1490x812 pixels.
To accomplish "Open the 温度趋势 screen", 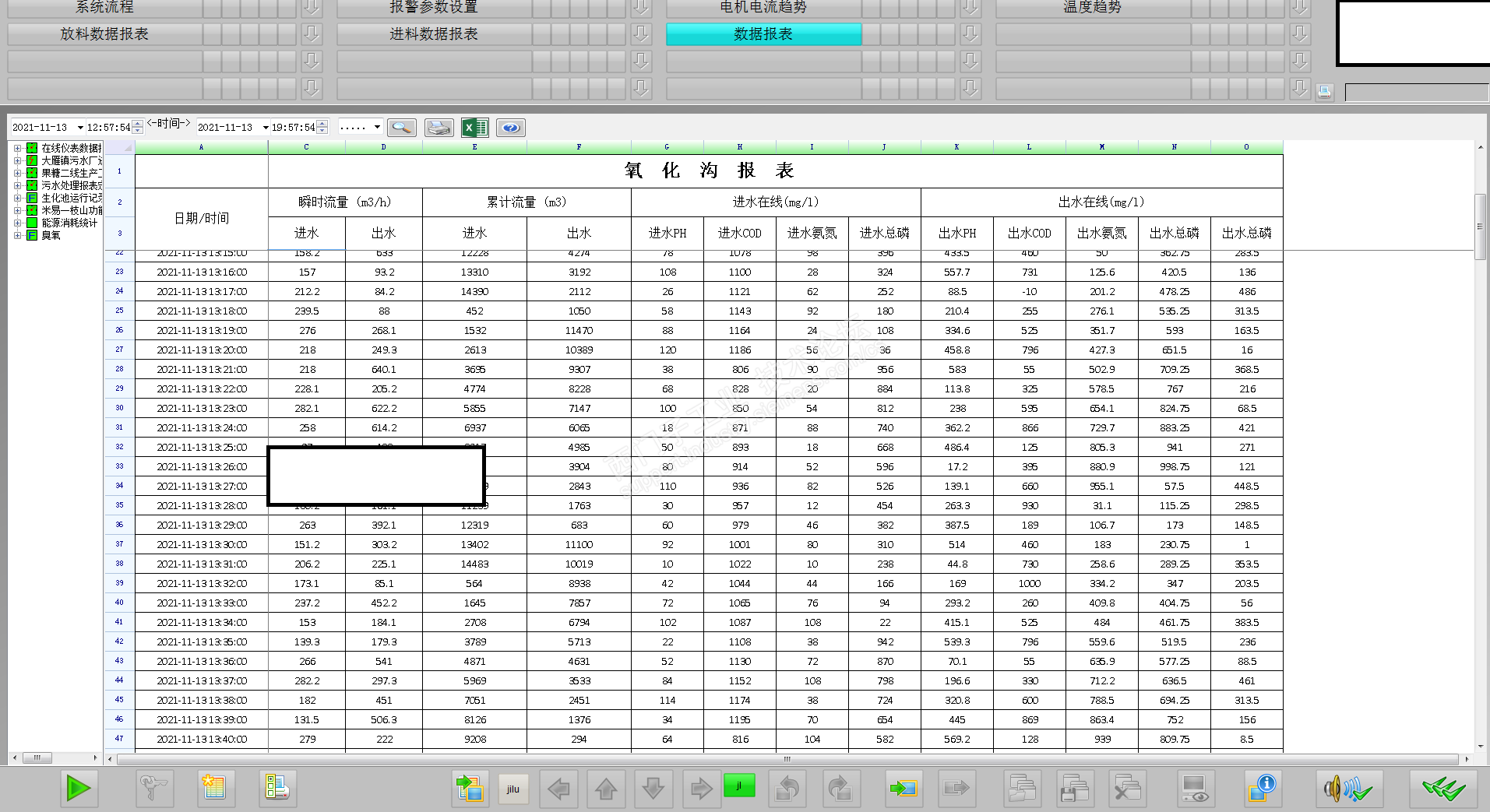I will tap(1094, 7).
